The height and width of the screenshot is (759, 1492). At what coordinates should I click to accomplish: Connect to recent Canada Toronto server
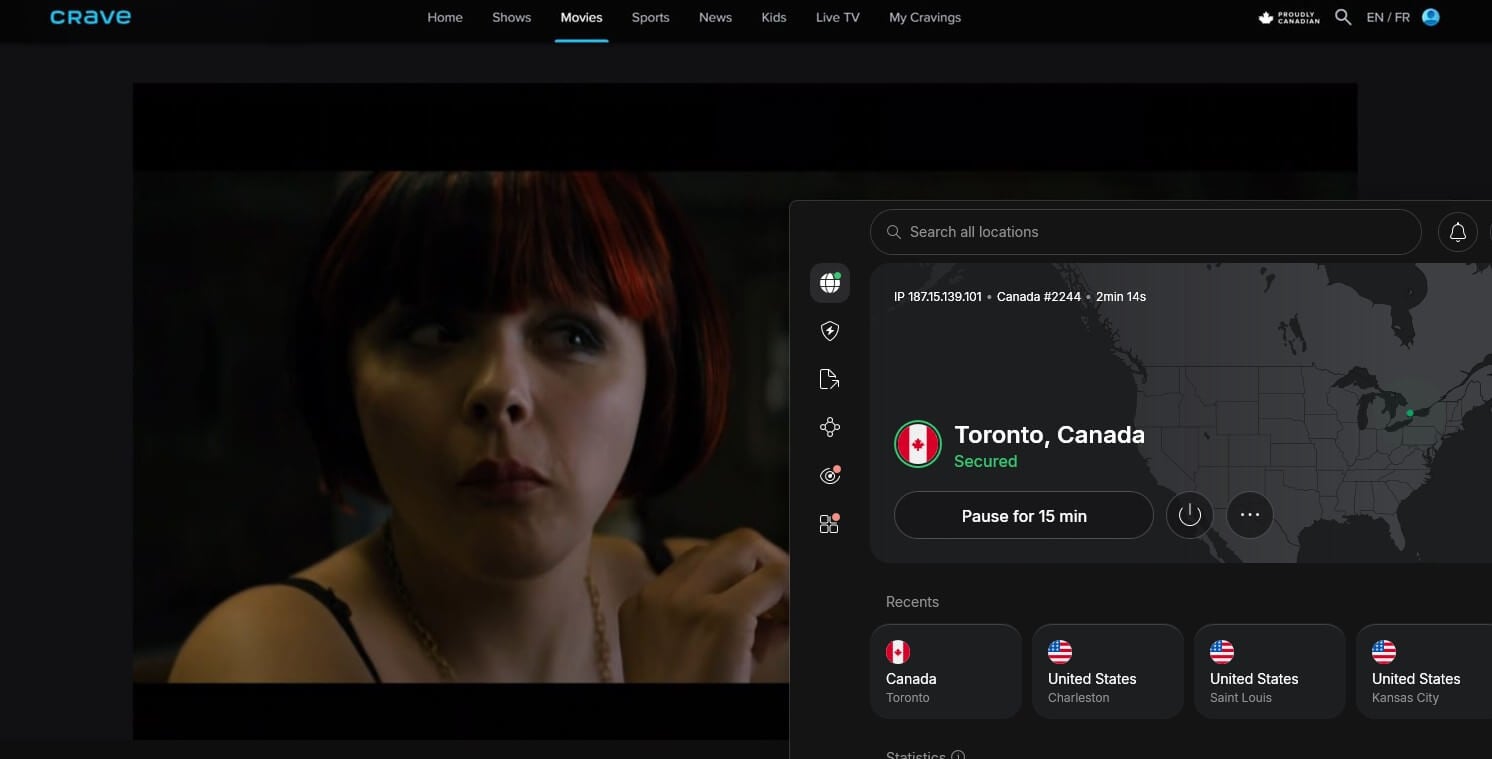[945, 671]
